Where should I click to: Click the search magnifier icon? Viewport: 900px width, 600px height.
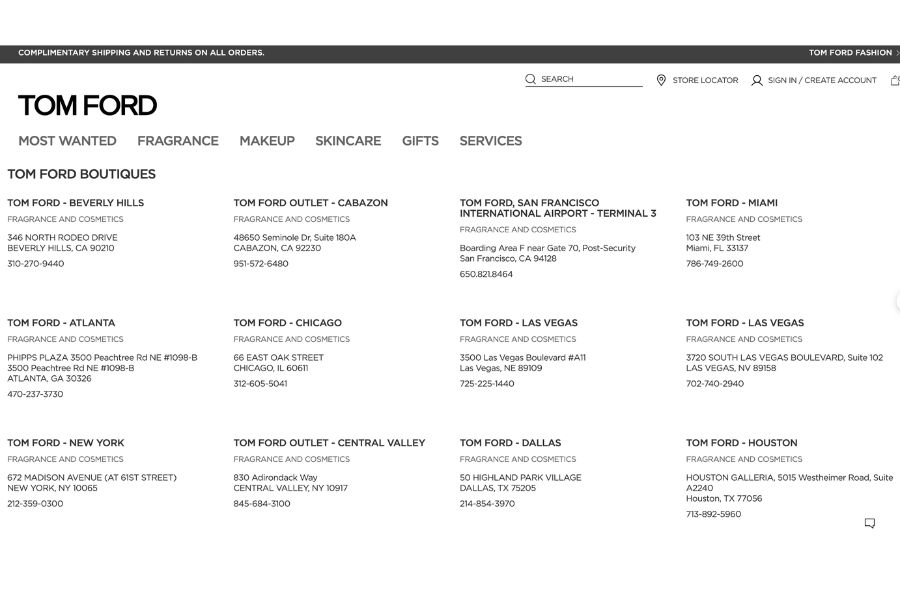coord(530,79)
